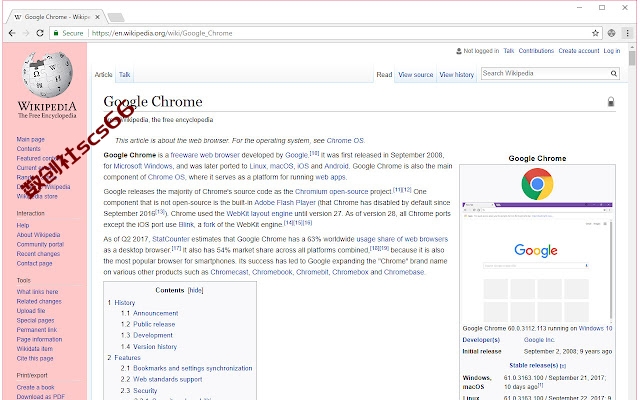Open About Wikipedia link

[38, 235]
